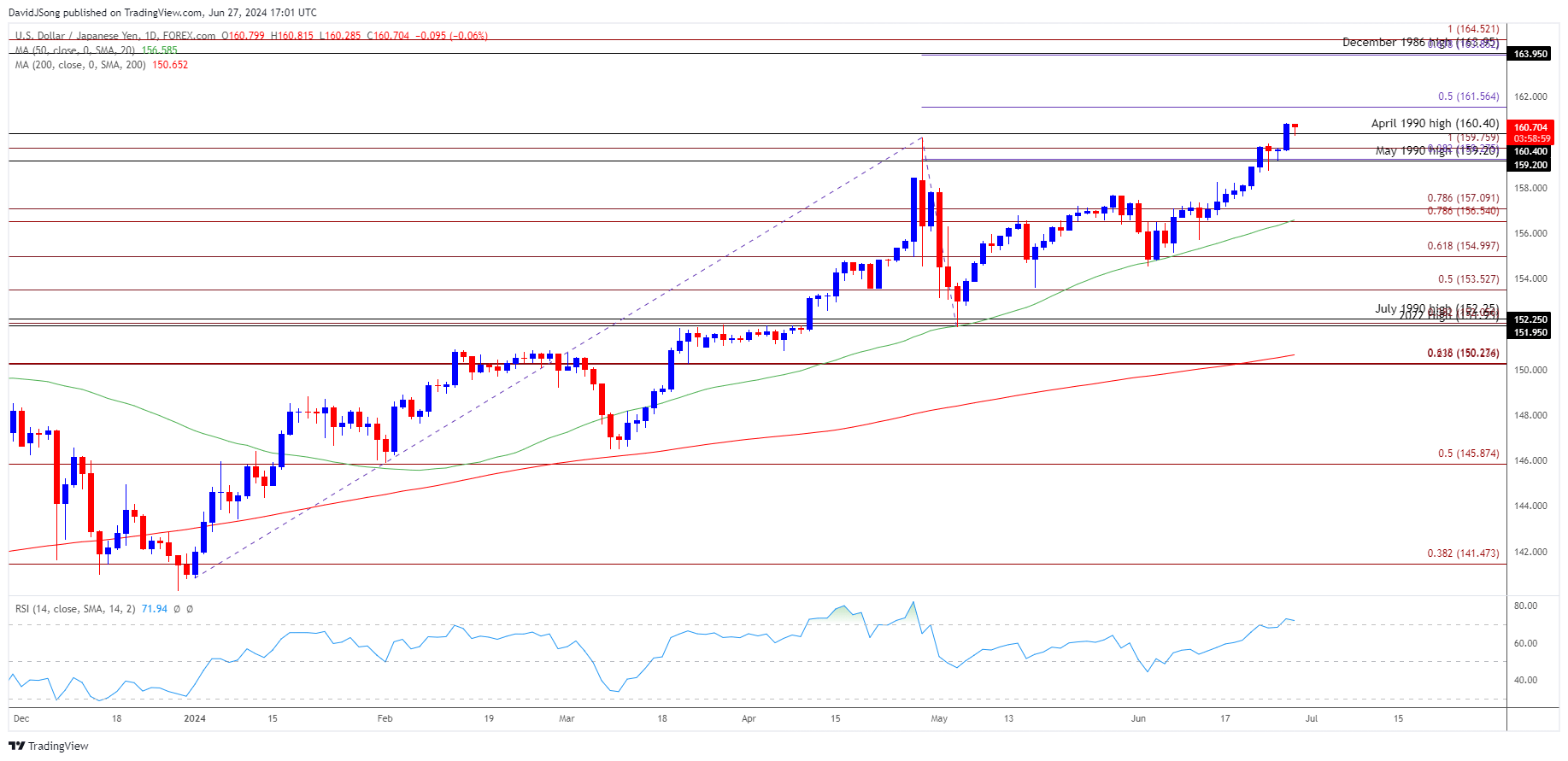Click the 0.786 (156.540) Fibonacci label

coord(1463,211)
